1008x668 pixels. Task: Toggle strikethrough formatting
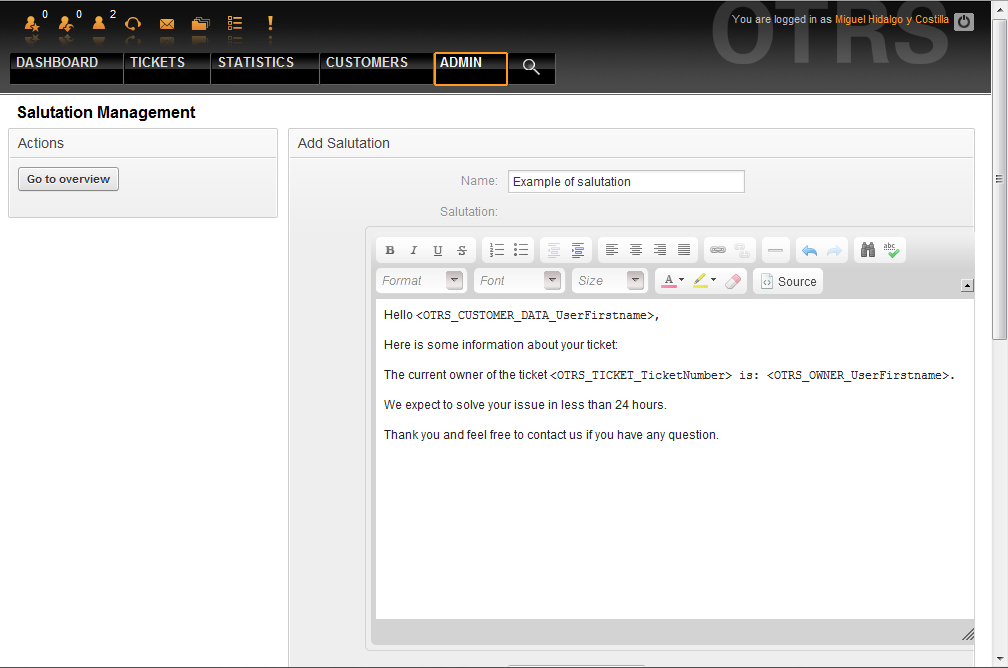click(x=461, y=250)
